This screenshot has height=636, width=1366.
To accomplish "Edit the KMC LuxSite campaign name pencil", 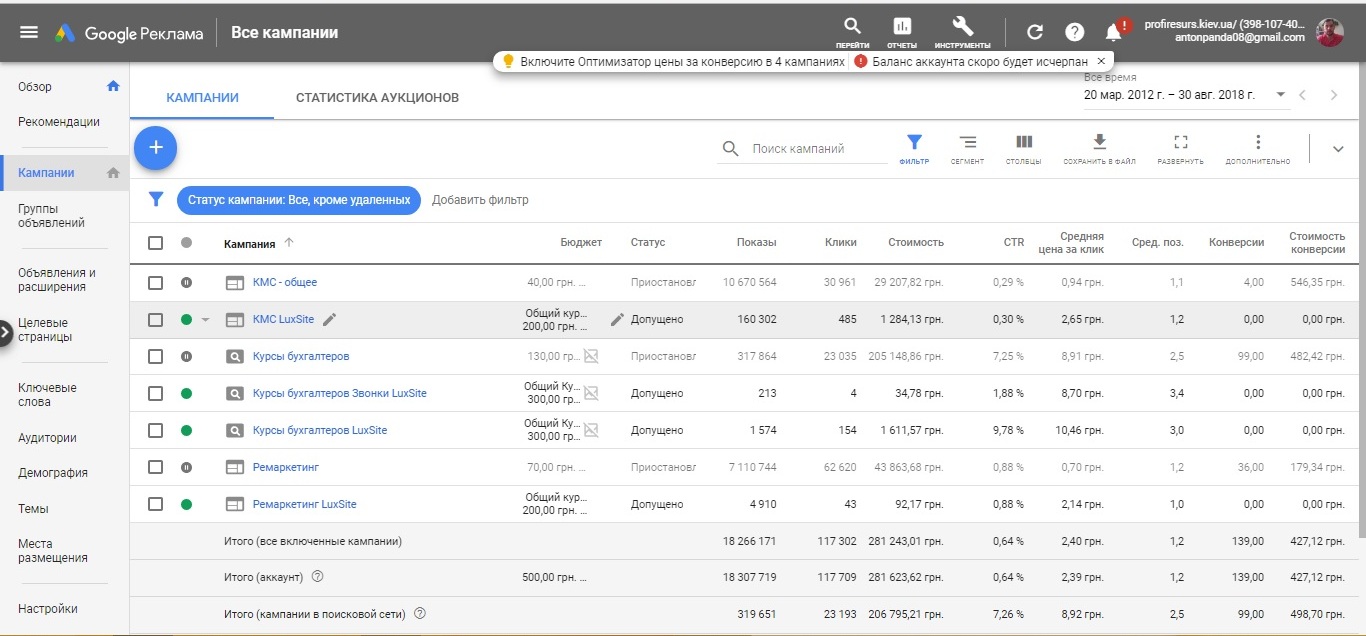I will pos(330,319).
